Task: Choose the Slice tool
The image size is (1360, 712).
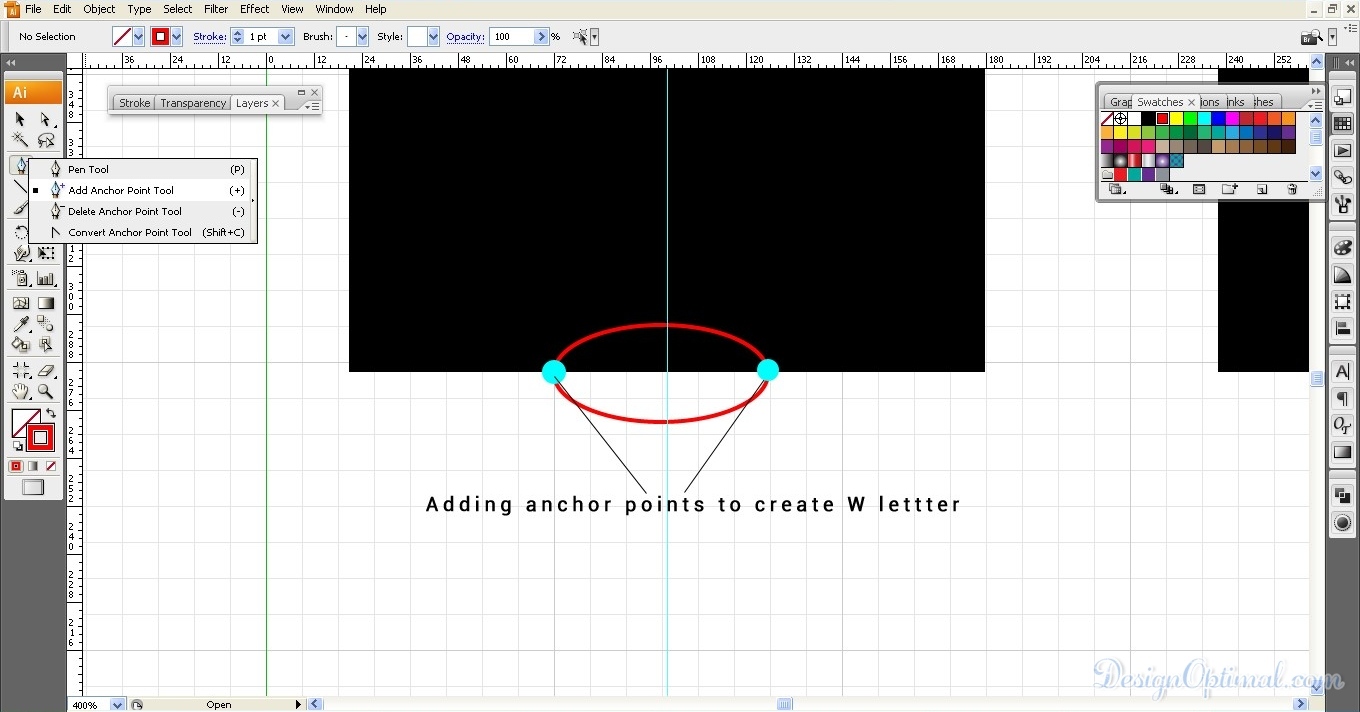Action: [x=20, y=371]
